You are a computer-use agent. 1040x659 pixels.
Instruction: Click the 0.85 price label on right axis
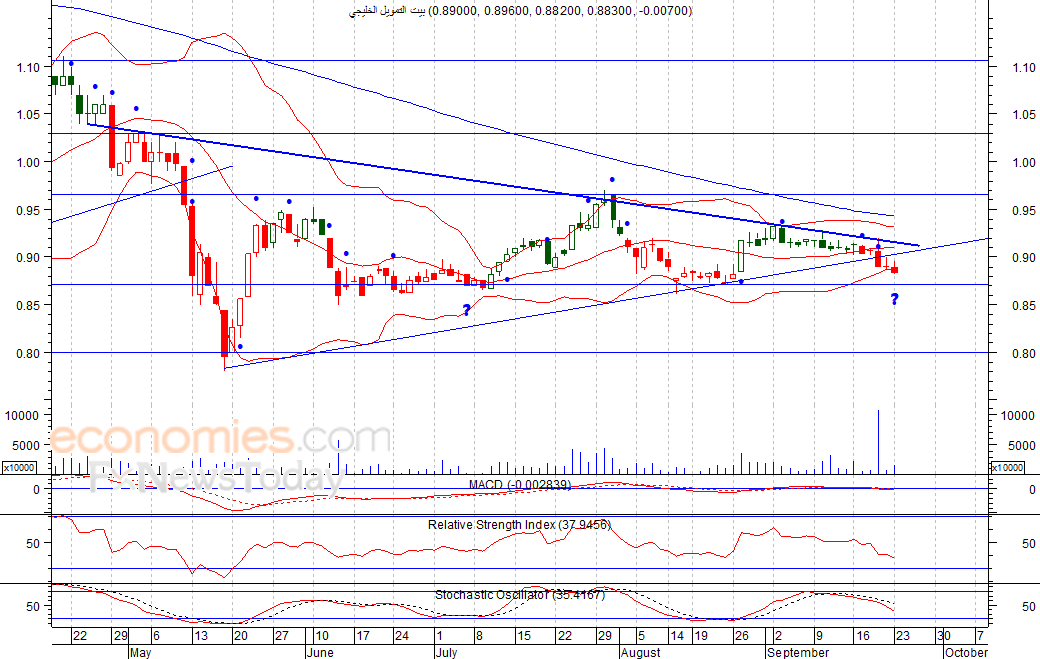[1024, 305]
